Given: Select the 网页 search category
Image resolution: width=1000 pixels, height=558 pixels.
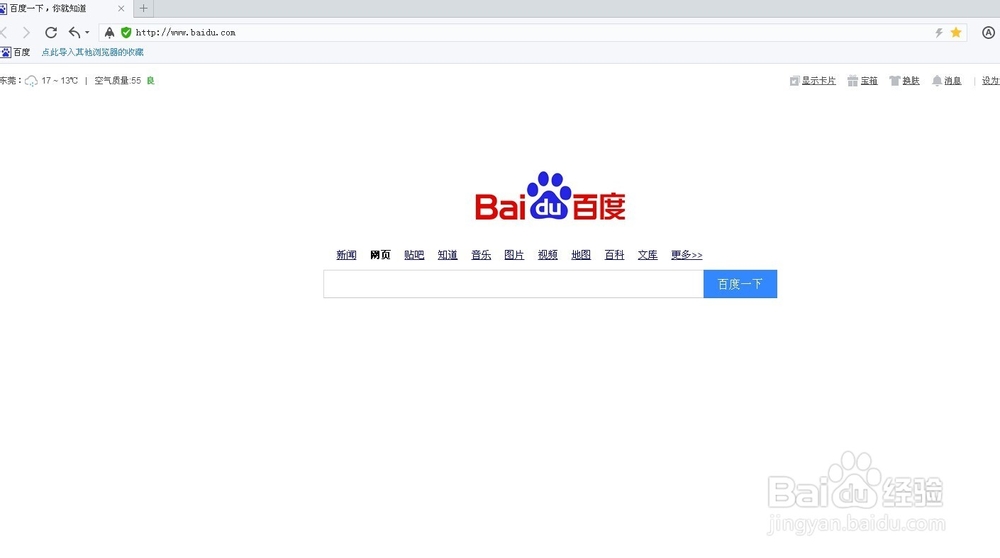Looking at the screenshot, I should (x=380, y=255).
